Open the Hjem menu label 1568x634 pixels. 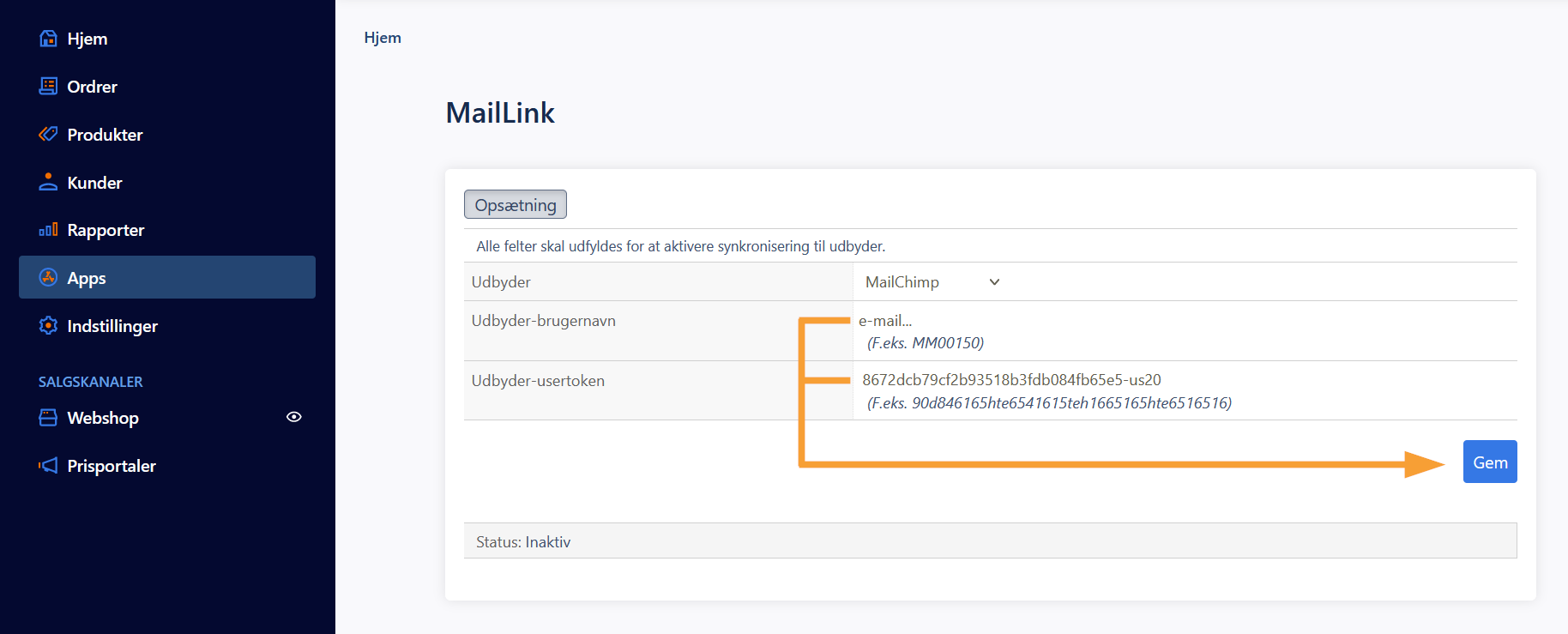click(x=87, y=39)
